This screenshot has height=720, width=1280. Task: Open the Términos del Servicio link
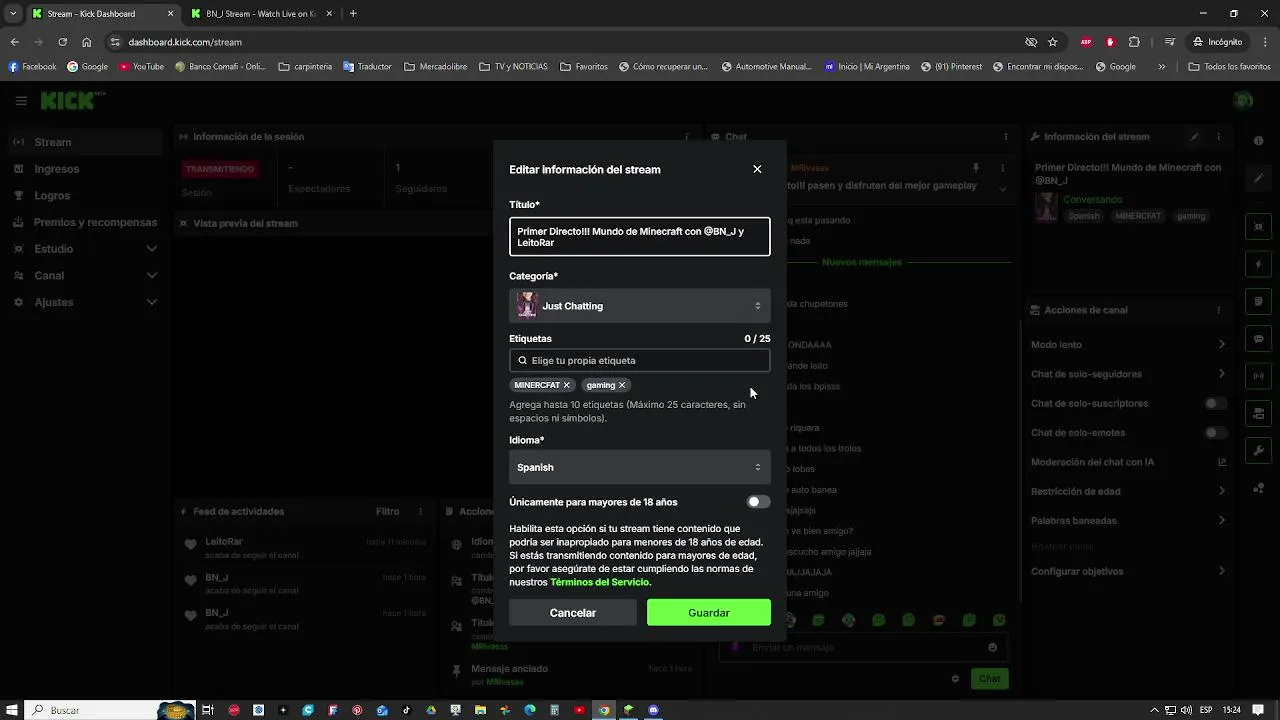click(x=599, y=582)
